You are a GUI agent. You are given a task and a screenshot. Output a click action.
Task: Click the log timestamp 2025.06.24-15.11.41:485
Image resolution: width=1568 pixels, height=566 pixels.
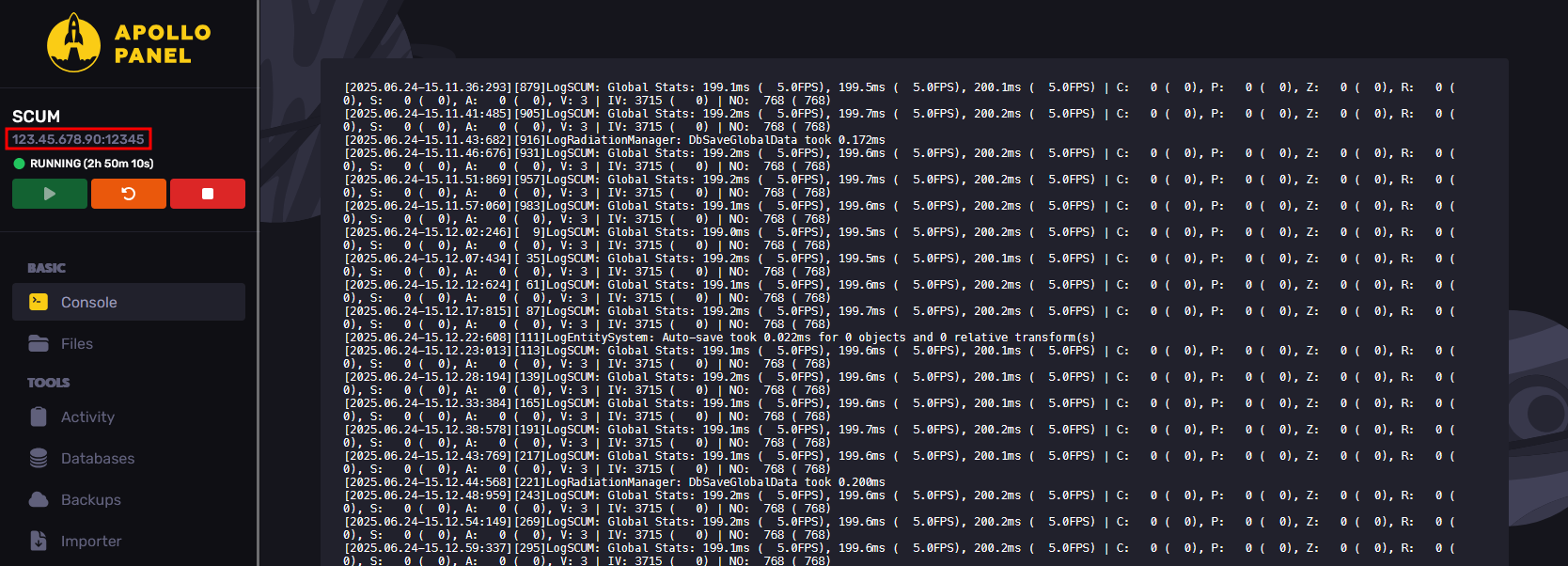[429, 114]
